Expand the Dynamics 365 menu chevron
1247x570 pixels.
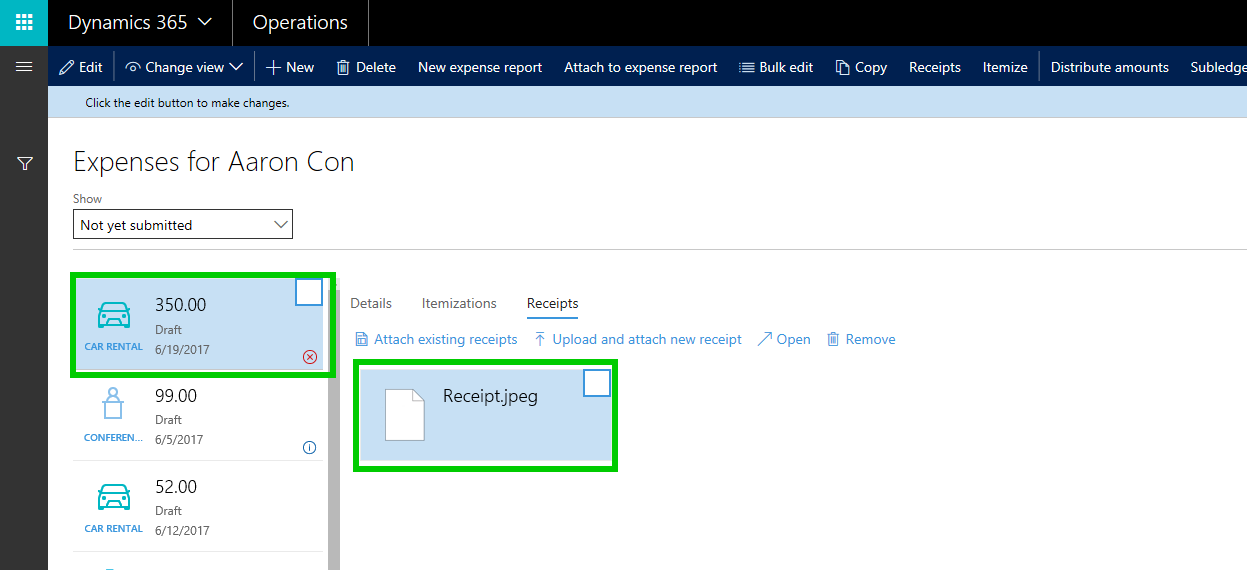(x=205, y=22)
